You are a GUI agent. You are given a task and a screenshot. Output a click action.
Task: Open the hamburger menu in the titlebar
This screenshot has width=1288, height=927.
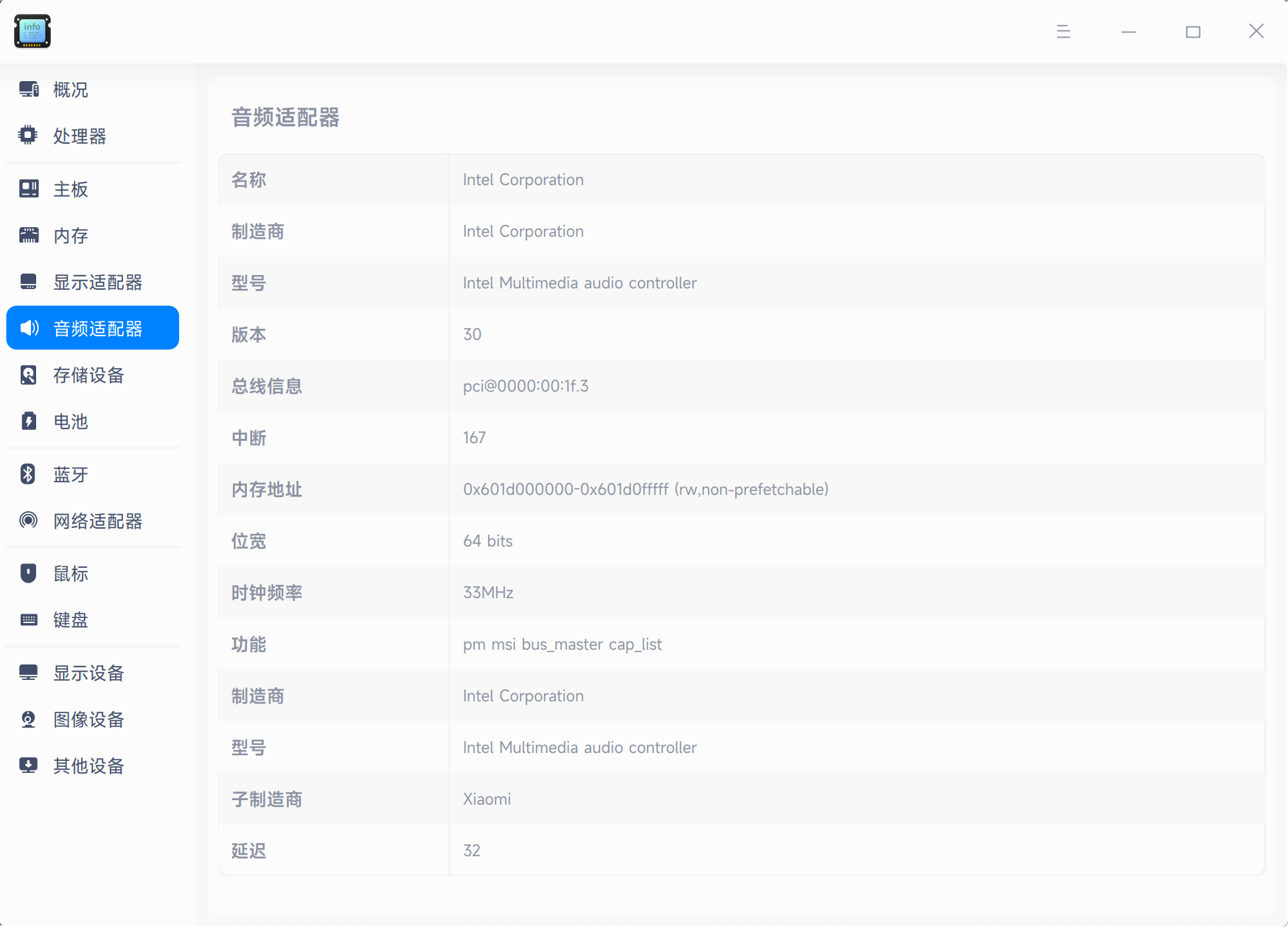point(1062,32)
